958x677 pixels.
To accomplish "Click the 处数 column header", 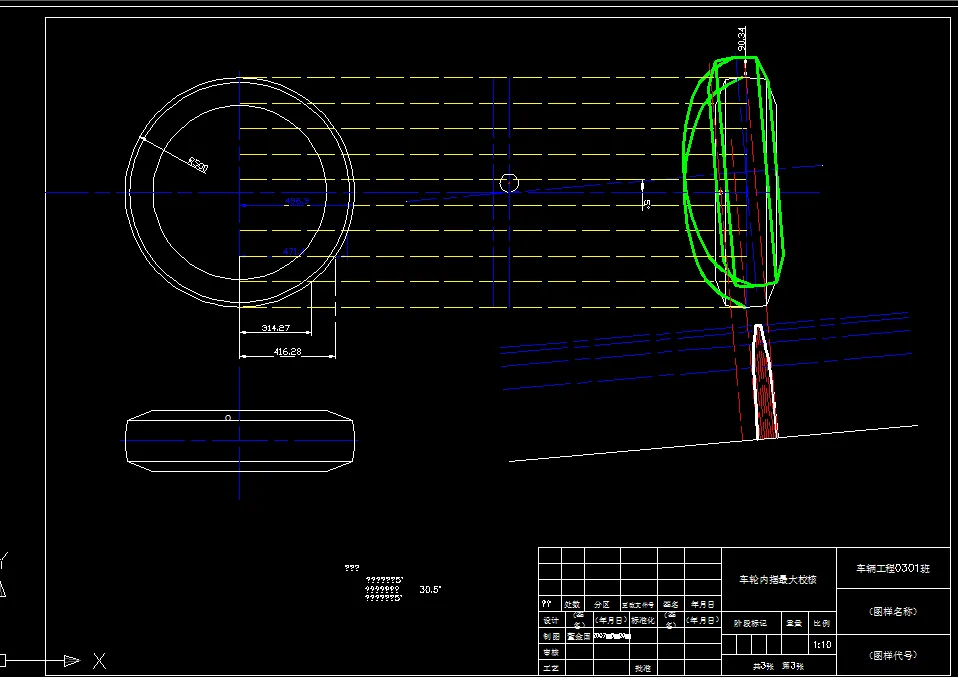I will [x=572, y=604].
